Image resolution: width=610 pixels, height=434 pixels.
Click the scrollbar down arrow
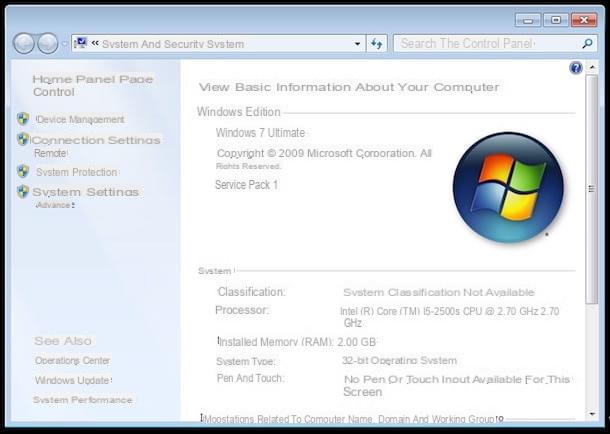(592, 414)
